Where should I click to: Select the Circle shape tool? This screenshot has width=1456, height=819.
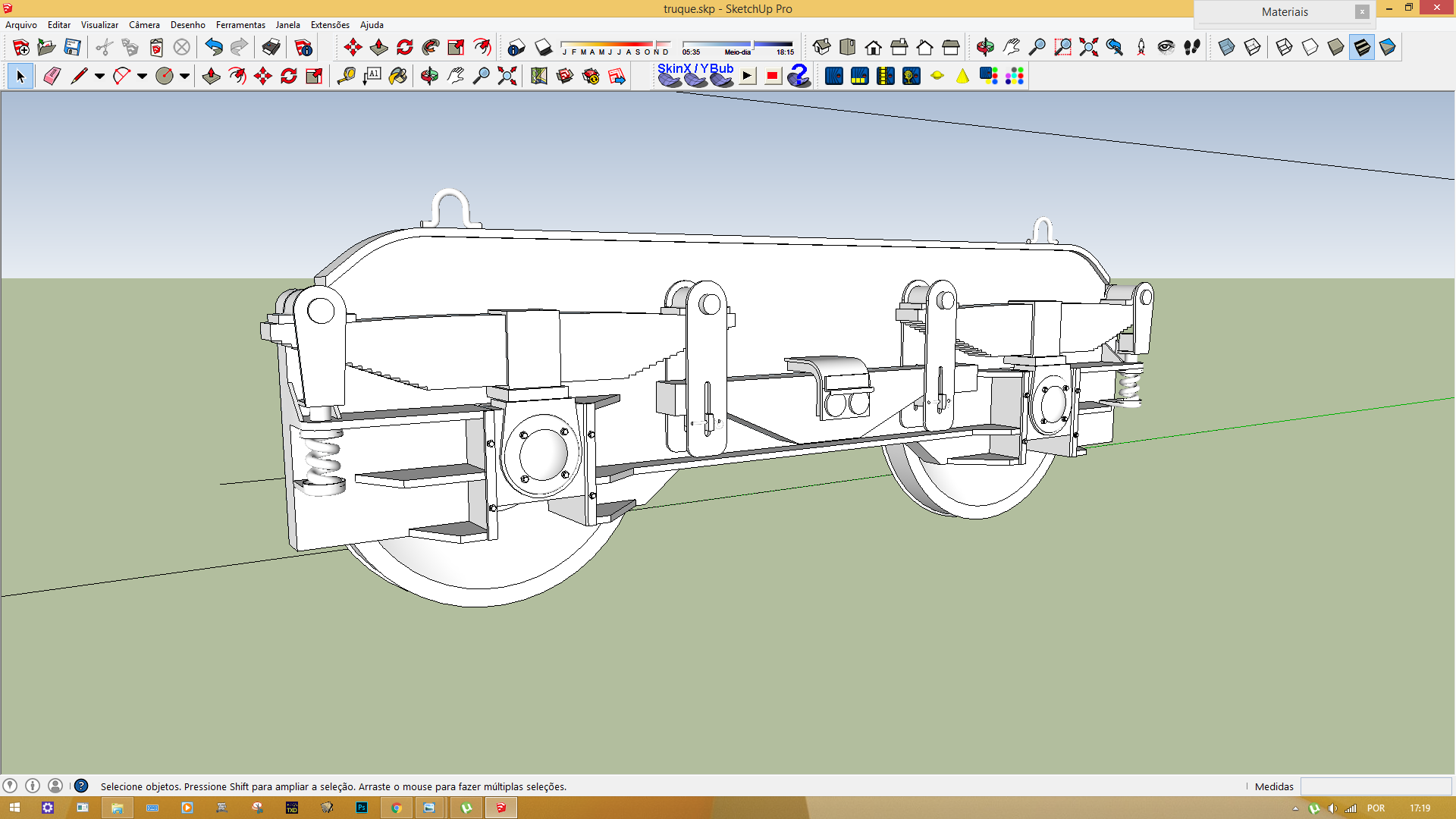(164, 76)
